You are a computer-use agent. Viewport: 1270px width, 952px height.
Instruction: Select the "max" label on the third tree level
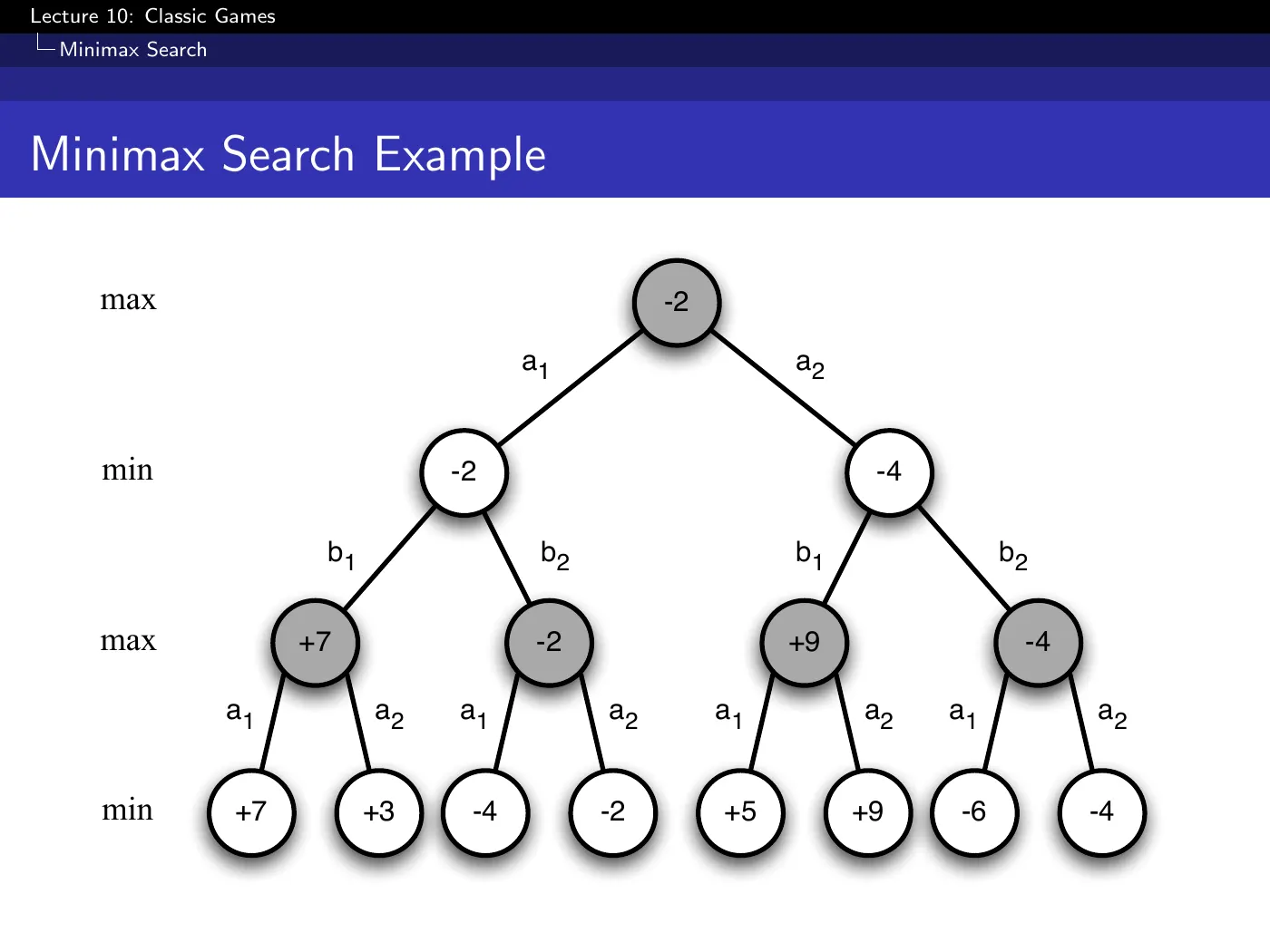128,641
